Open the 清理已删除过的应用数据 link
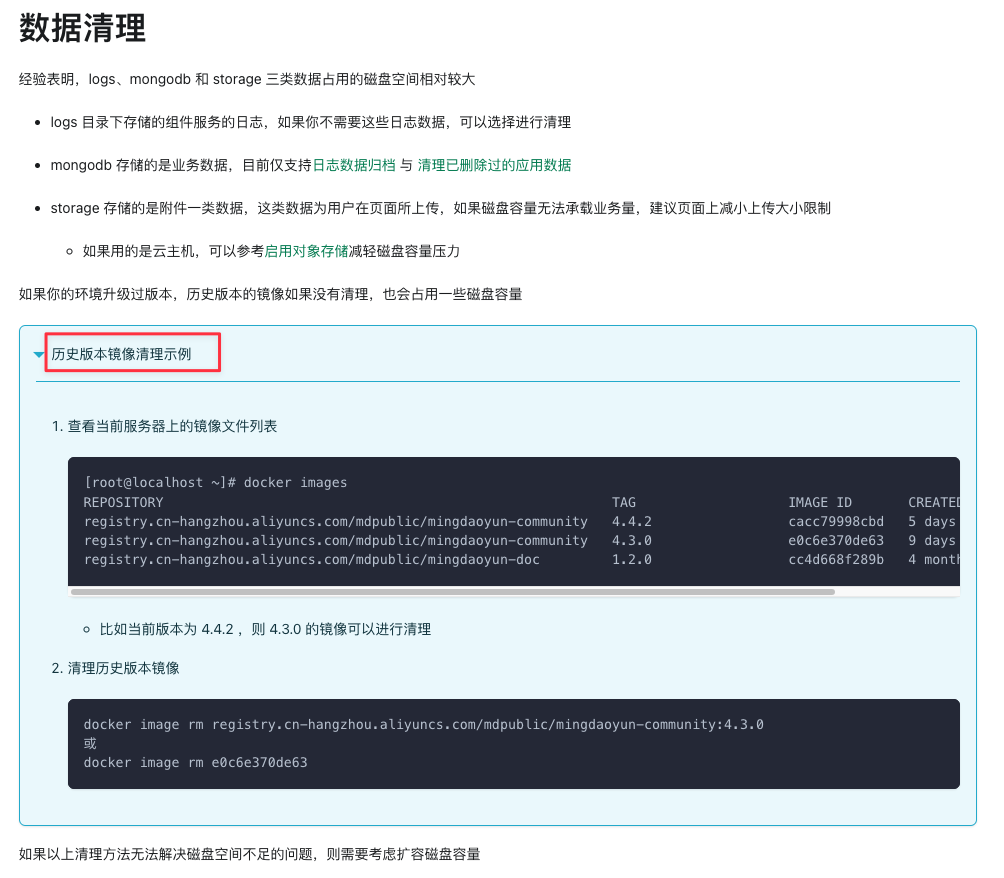 [494, 165]
